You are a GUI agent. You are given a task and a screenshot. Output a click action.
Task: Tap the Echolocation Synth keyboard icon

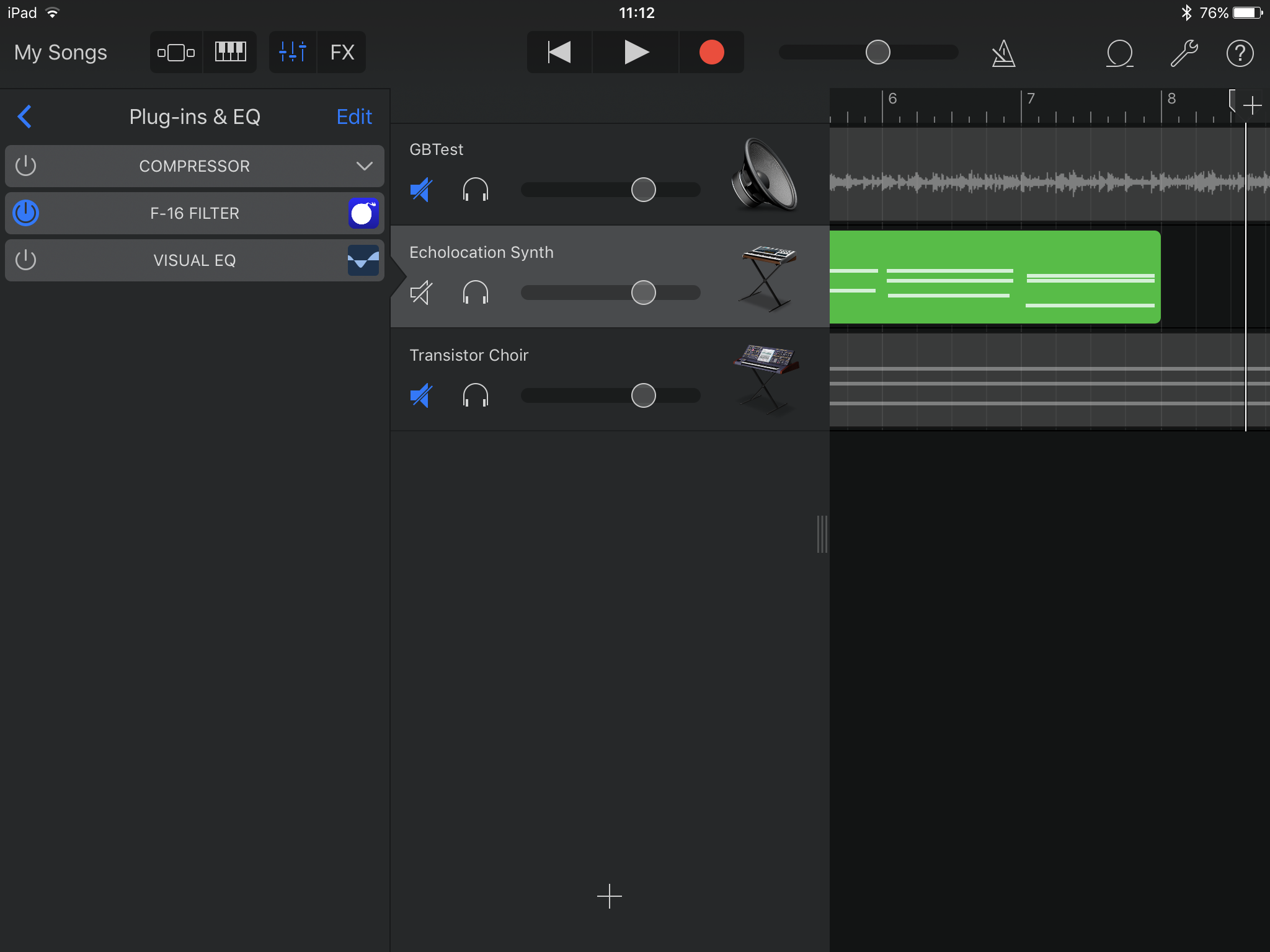pyautogui.click(x=768, y=278)
